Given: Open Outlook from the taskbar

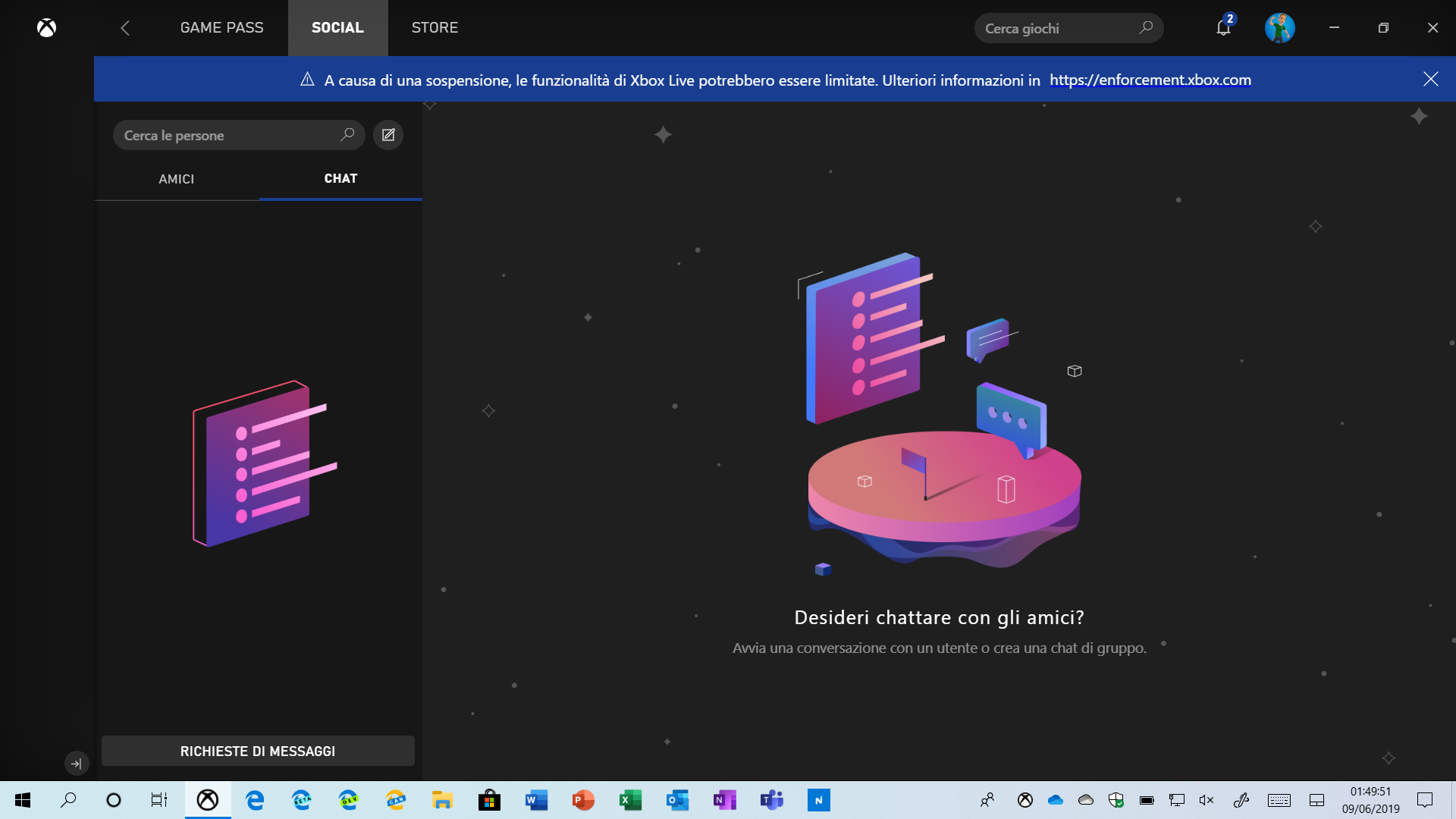Looking at the screenshot, I should click(678, 800).
